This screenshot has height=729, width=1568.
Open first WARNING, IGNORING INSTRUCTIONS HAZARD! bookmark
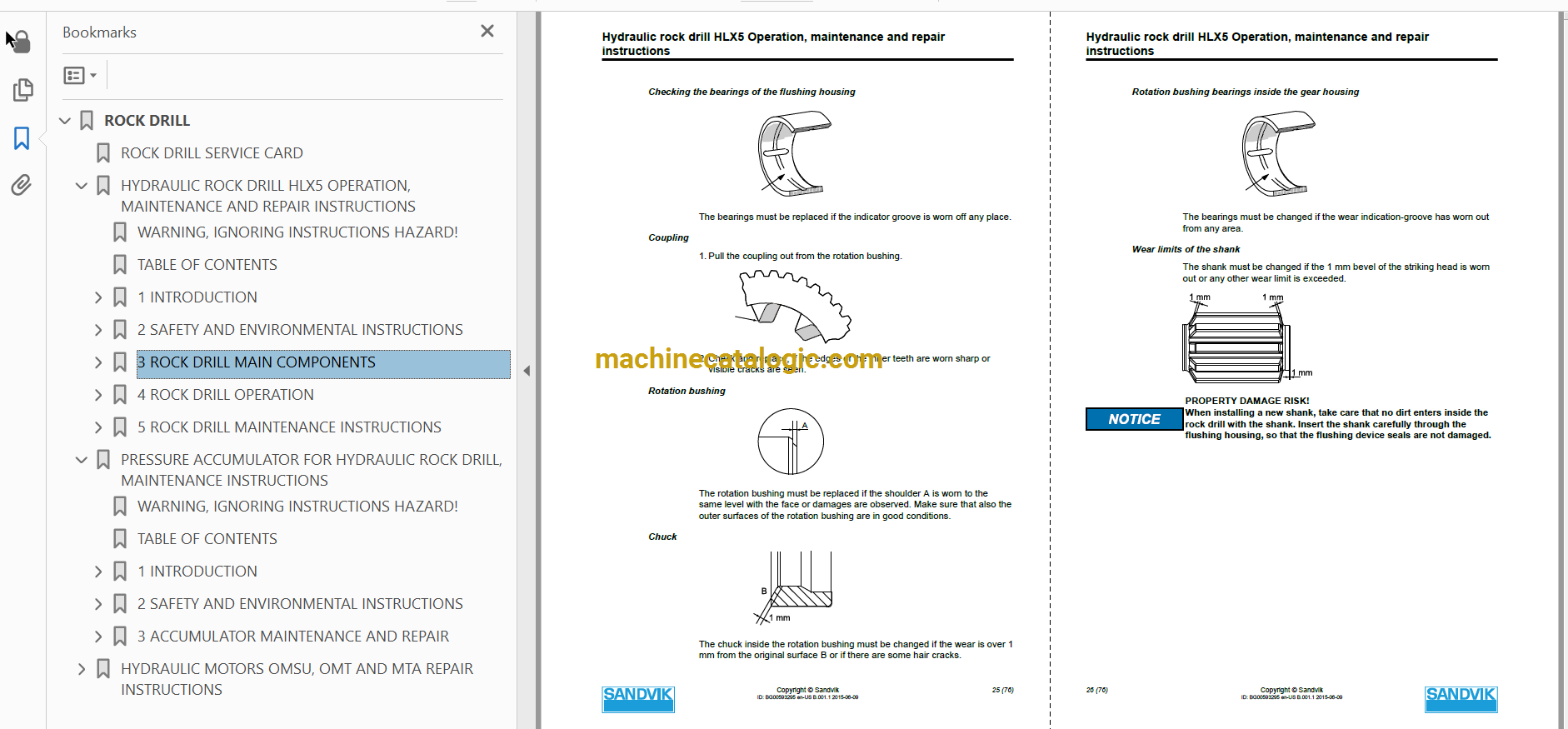click(x=297, y=232)
